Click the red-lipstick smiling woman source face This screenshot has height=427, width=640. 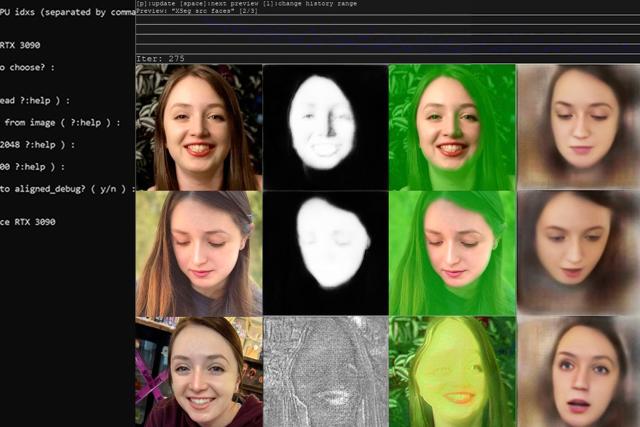click(x=198, y=127)
